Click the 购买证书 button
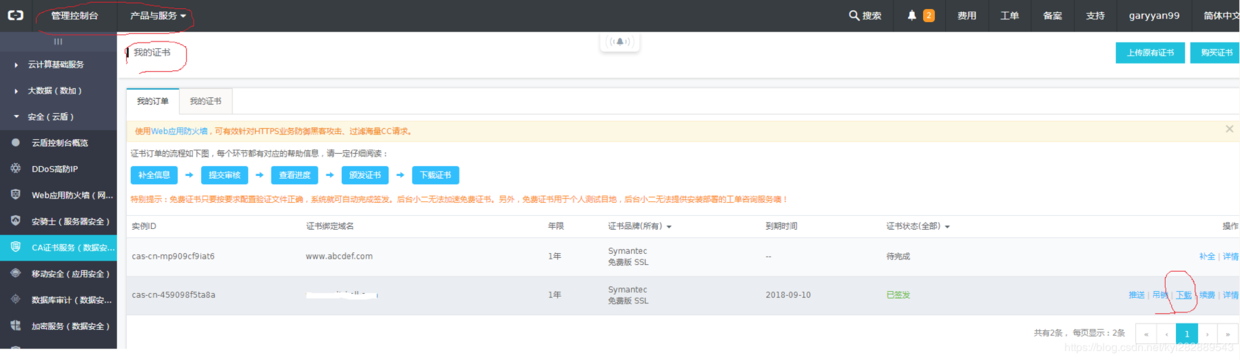Screen dimensions: 1240x360 coord(1215,53)
